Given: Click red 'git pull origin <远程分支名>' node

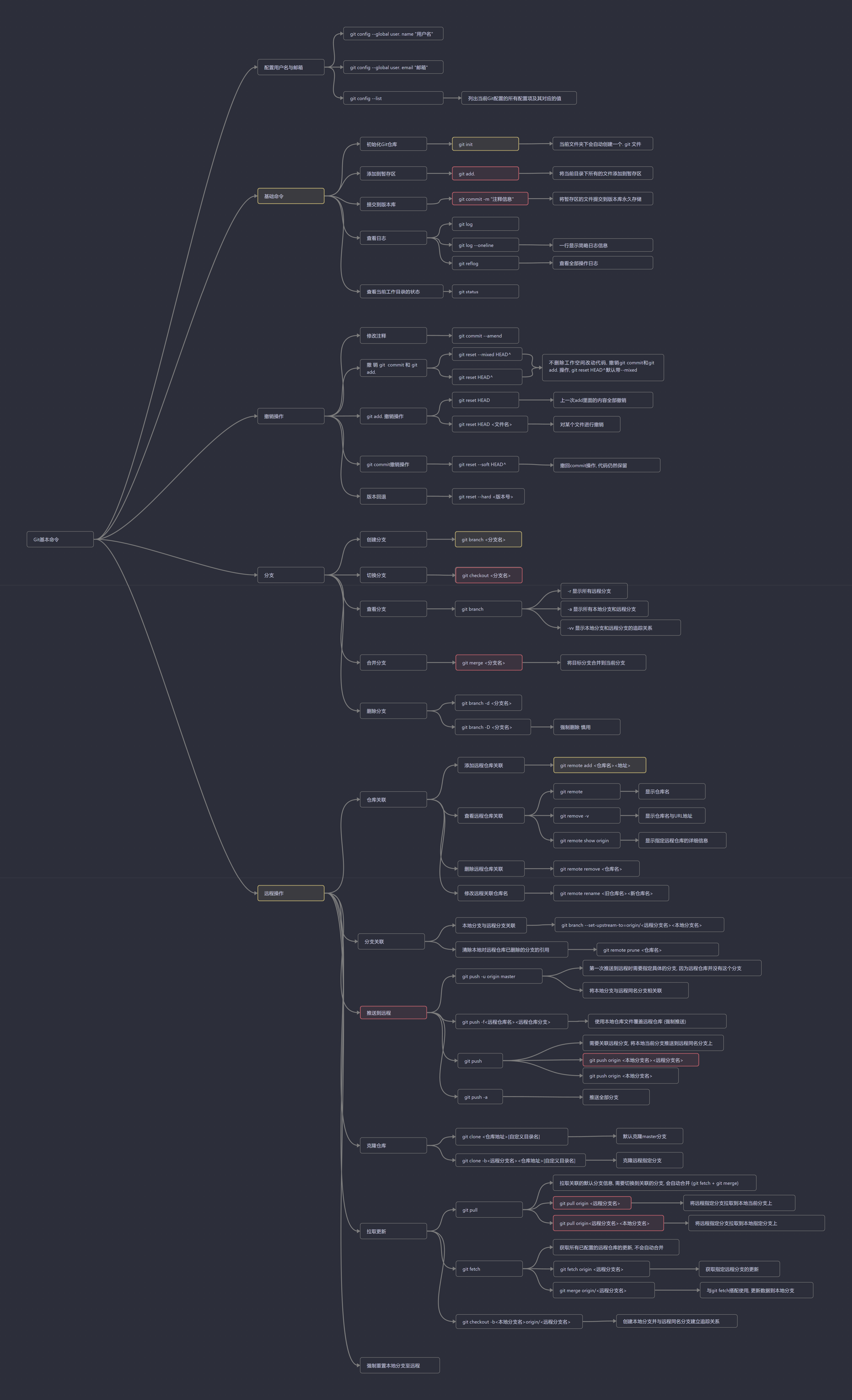Looking at the screenshot, I should 592,1203.
